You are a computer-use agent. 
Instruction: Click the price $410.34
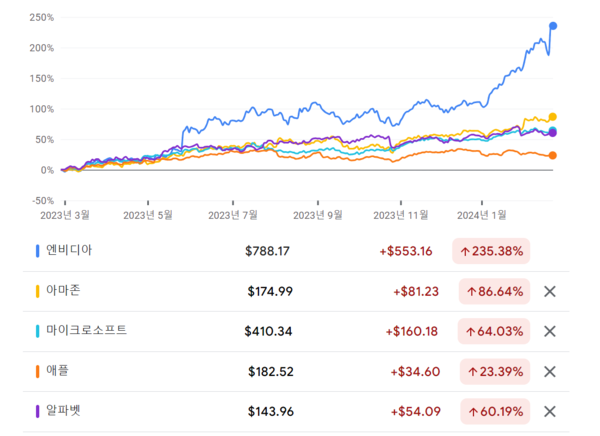pyautogui.click(x=268, y=331)
